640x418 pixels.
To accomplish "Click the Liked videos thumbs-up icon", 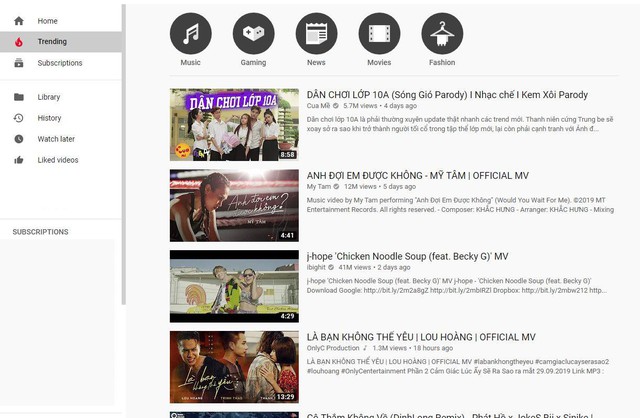I will [x=19, y=160].
